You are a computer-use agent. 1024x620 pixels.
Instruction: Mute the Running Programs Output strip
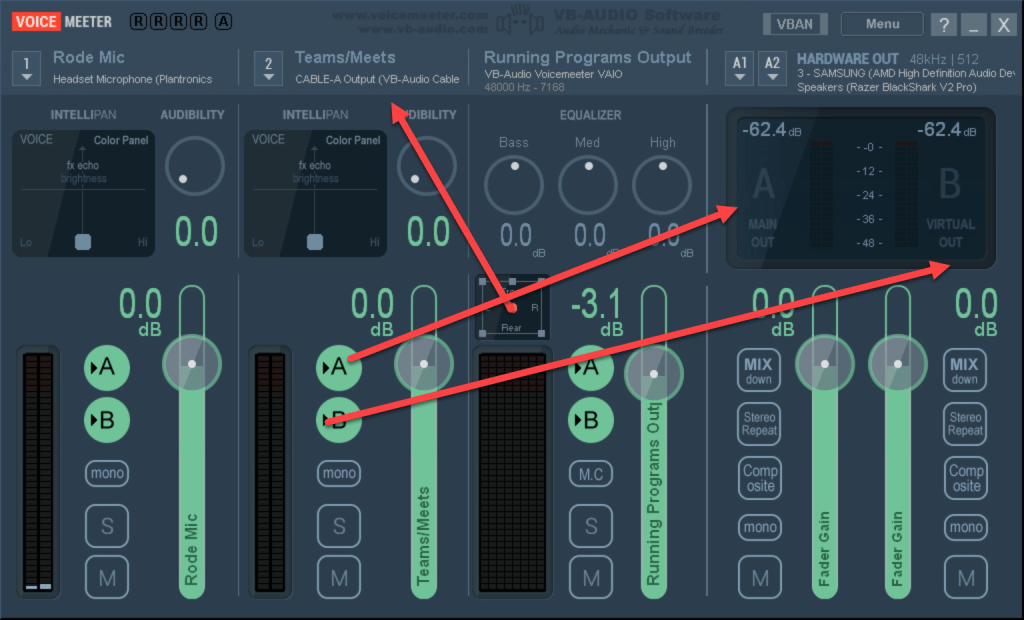tap(591, 578)
